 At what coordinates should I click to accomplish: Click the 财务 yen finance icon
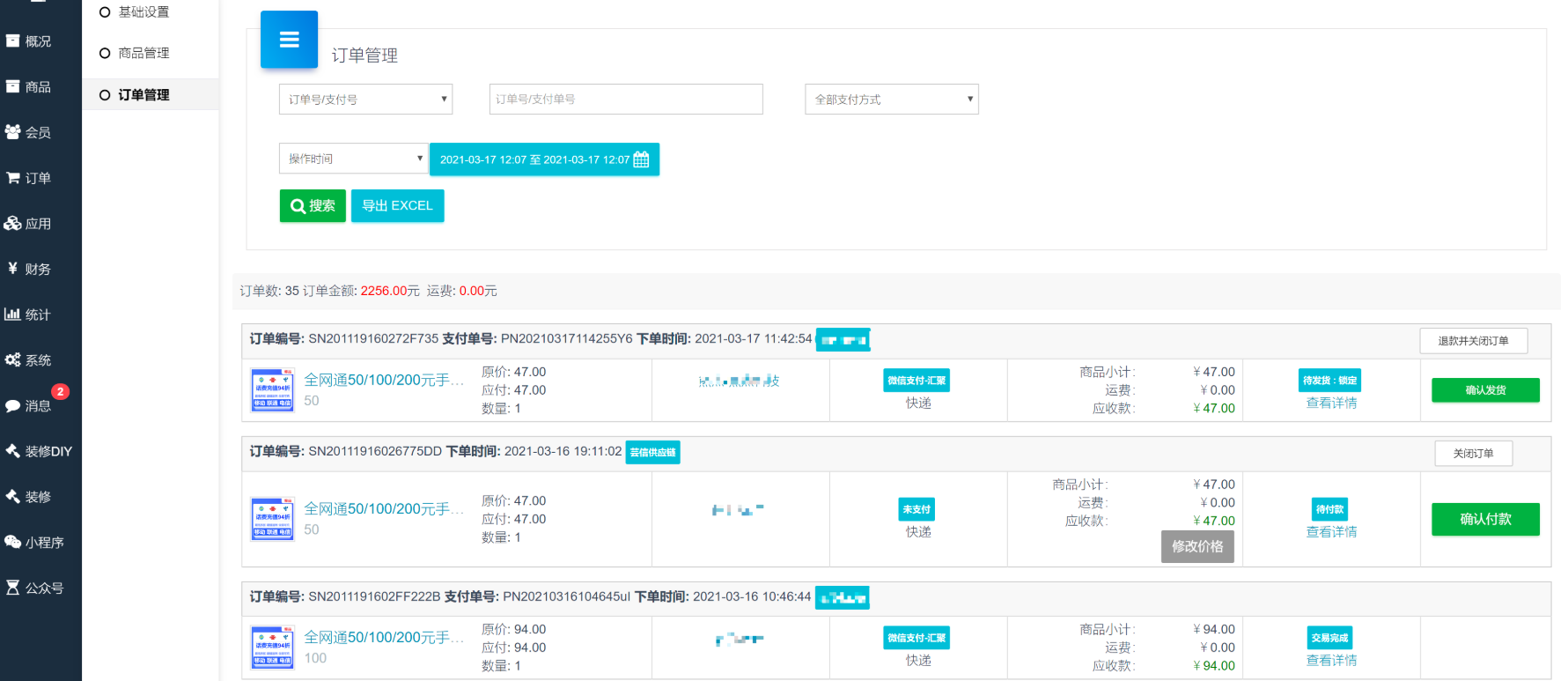13,269
